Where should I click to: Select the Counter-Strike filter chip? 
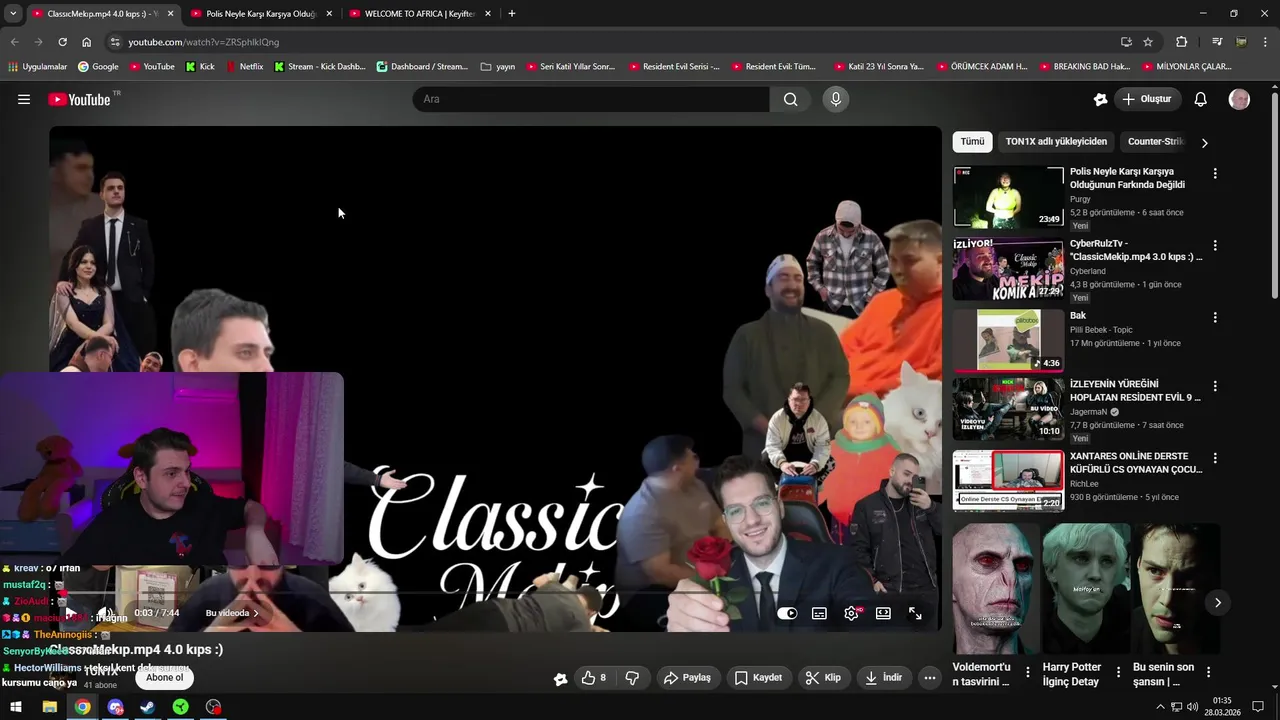coord(1155,142)
